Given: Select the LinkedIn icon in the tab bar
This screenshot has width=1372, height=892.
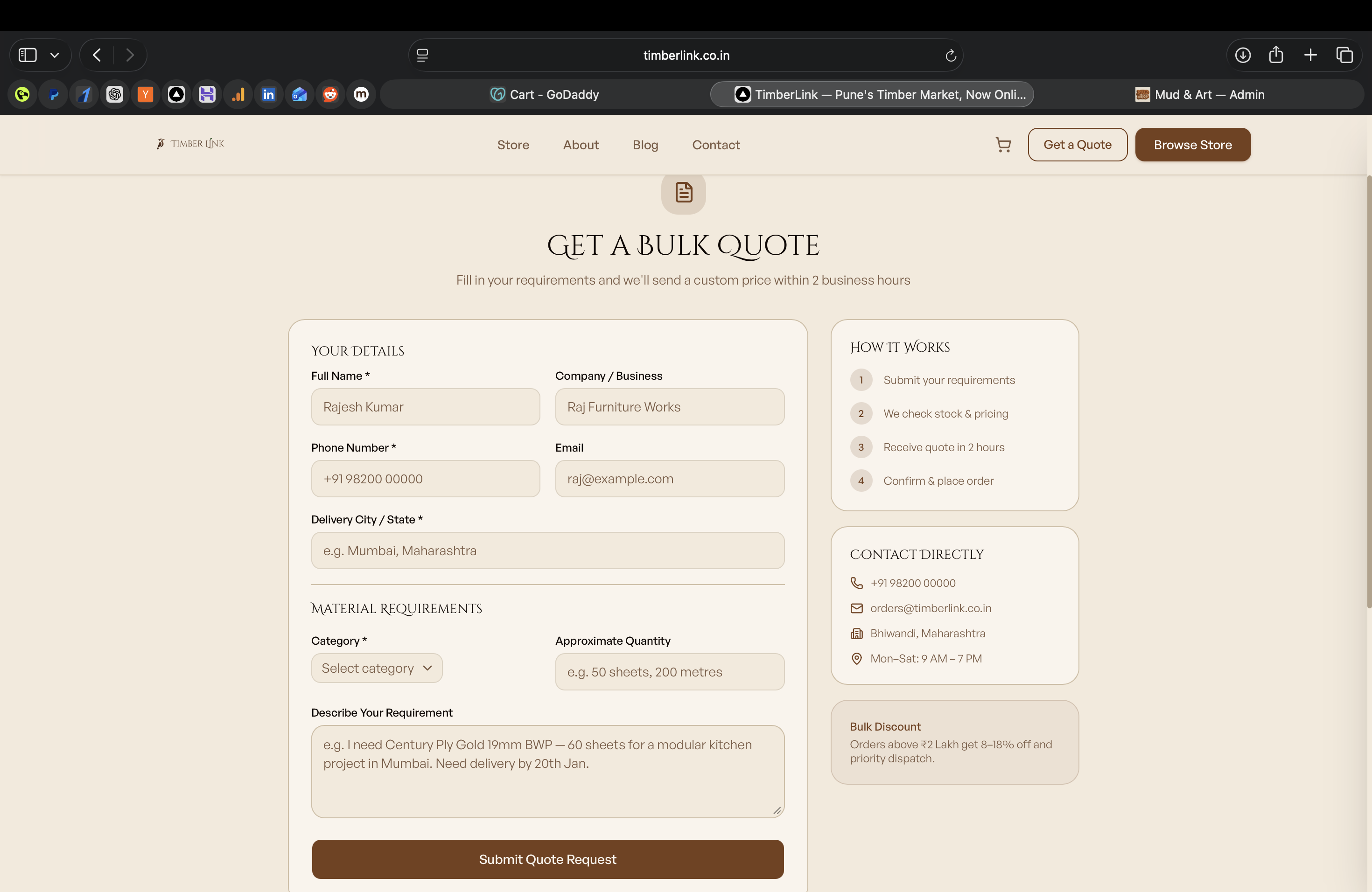Looking at the screenshot, I should pyautogui.click(x=269, y=94).
